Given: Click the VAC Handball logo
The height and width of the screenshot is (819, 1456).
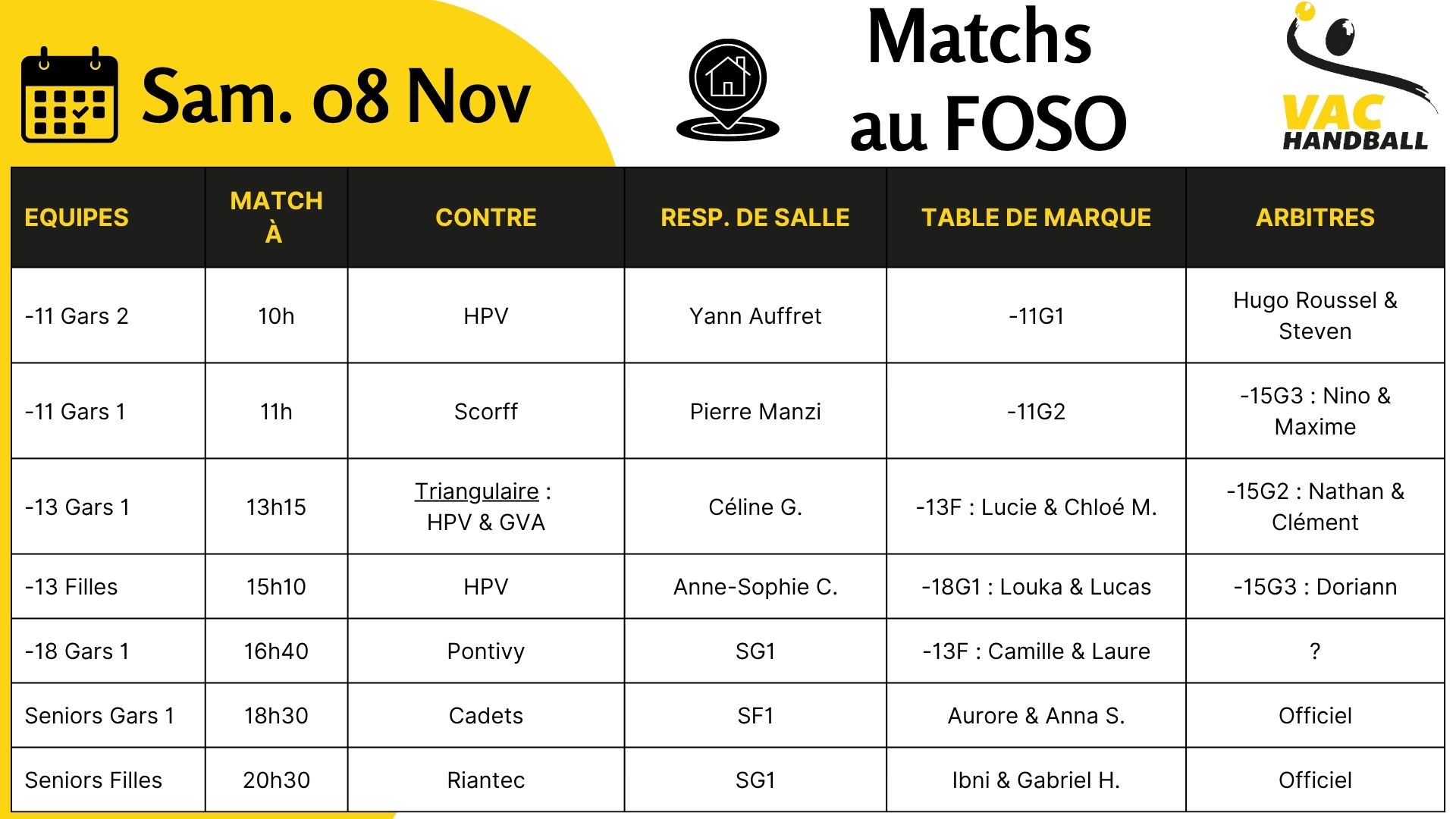Looking at the screenshot, I should (1355, 80).
